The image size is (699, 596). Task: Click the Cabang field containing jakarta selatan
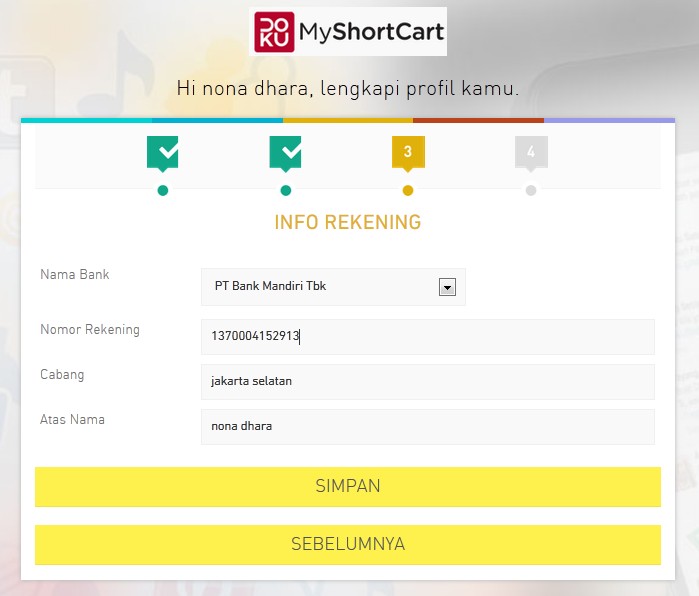tap(427, 382)
